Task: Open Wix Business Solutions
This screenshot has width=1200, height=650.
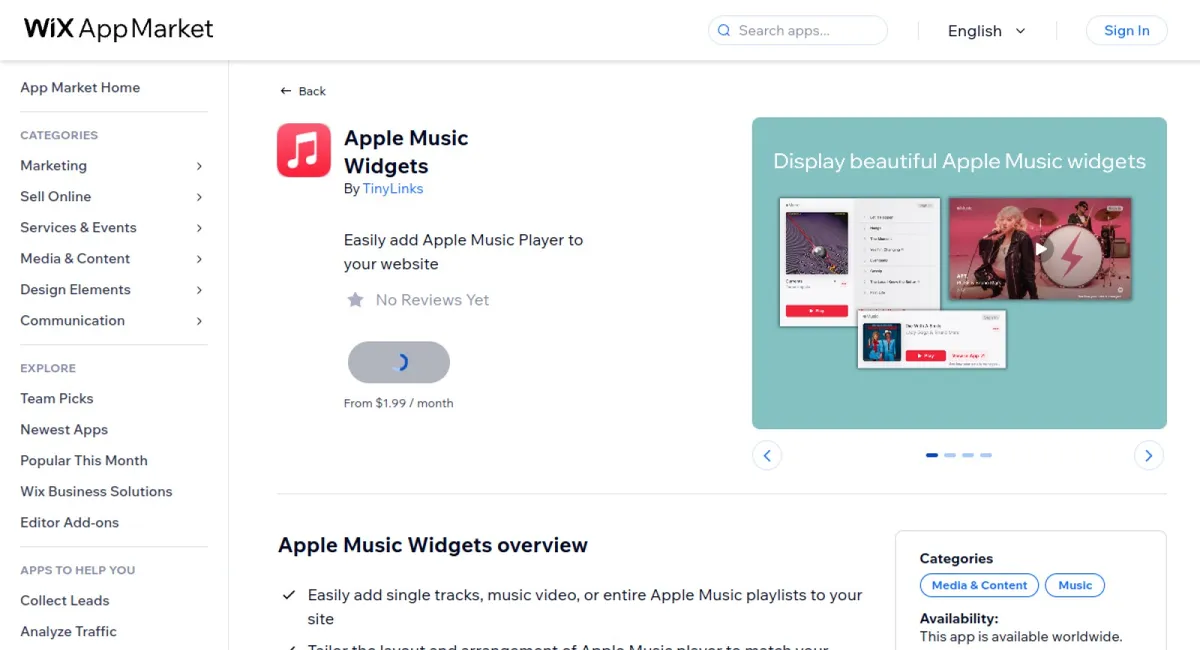Action: 96,491
